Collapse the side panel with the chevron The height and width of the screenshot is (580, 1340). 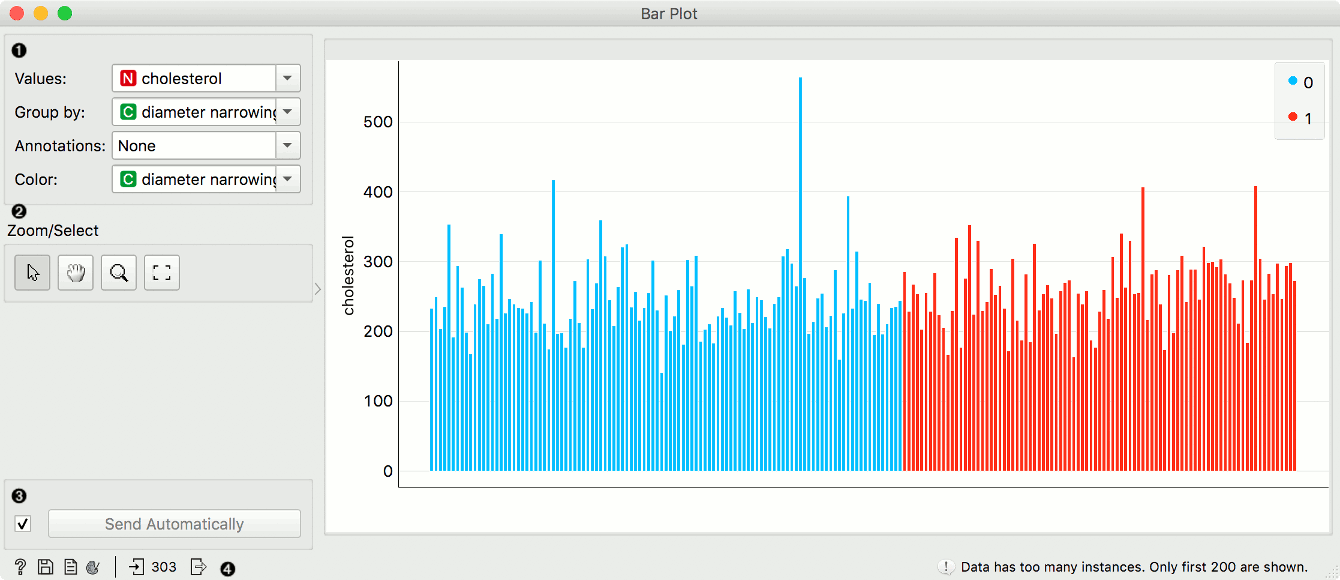[318, 289]
